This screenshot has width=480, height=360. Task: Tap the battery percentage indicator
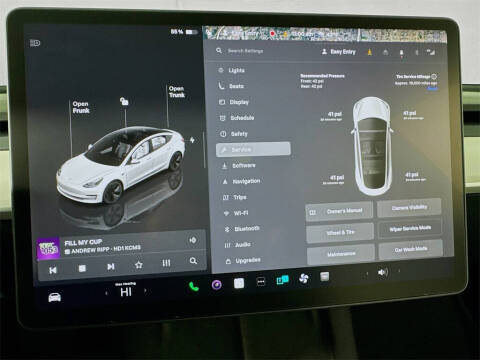pos(183,32)
